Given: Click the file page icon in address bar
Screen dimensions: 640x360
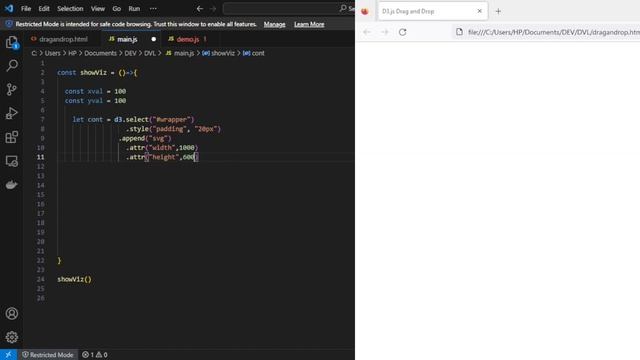Looking at the screenshot, I should tap(459, 32).
